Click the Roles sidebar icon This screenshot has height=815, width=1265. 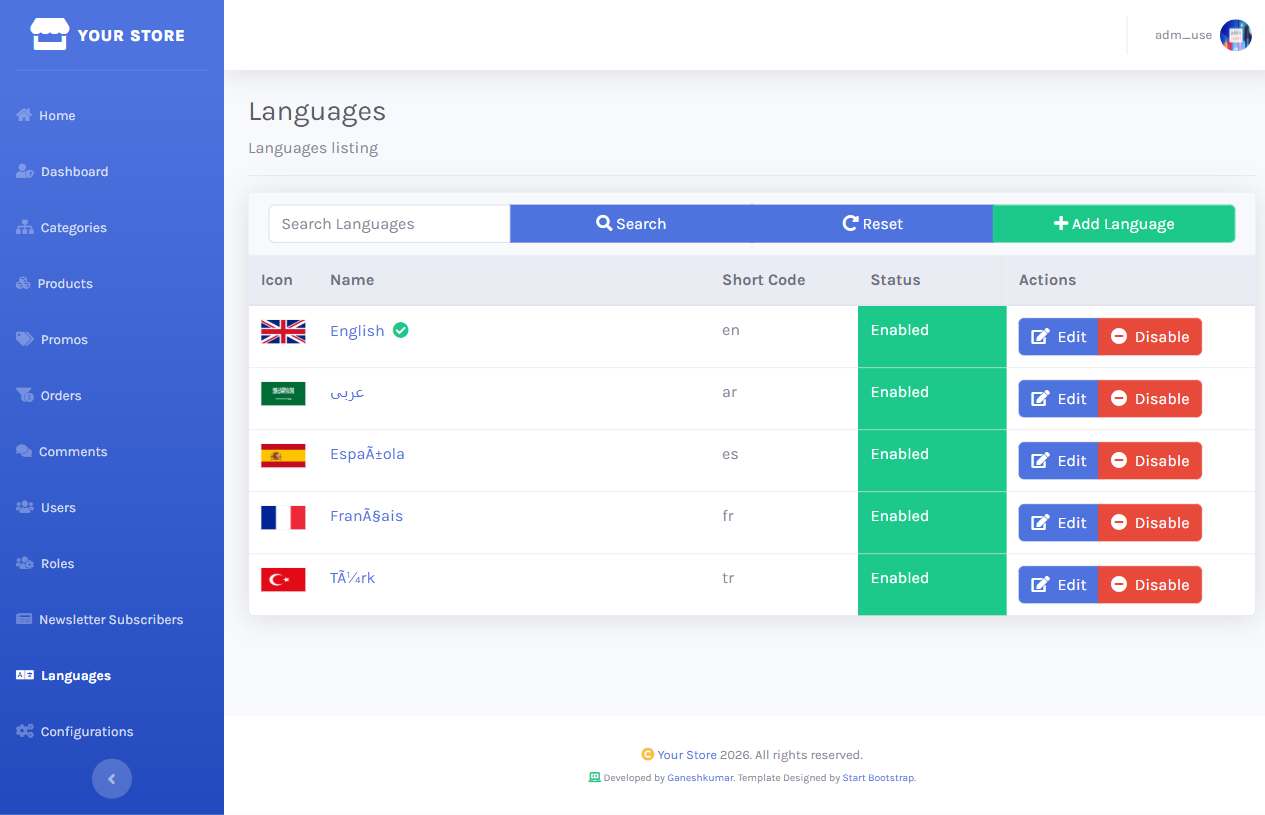25,563
